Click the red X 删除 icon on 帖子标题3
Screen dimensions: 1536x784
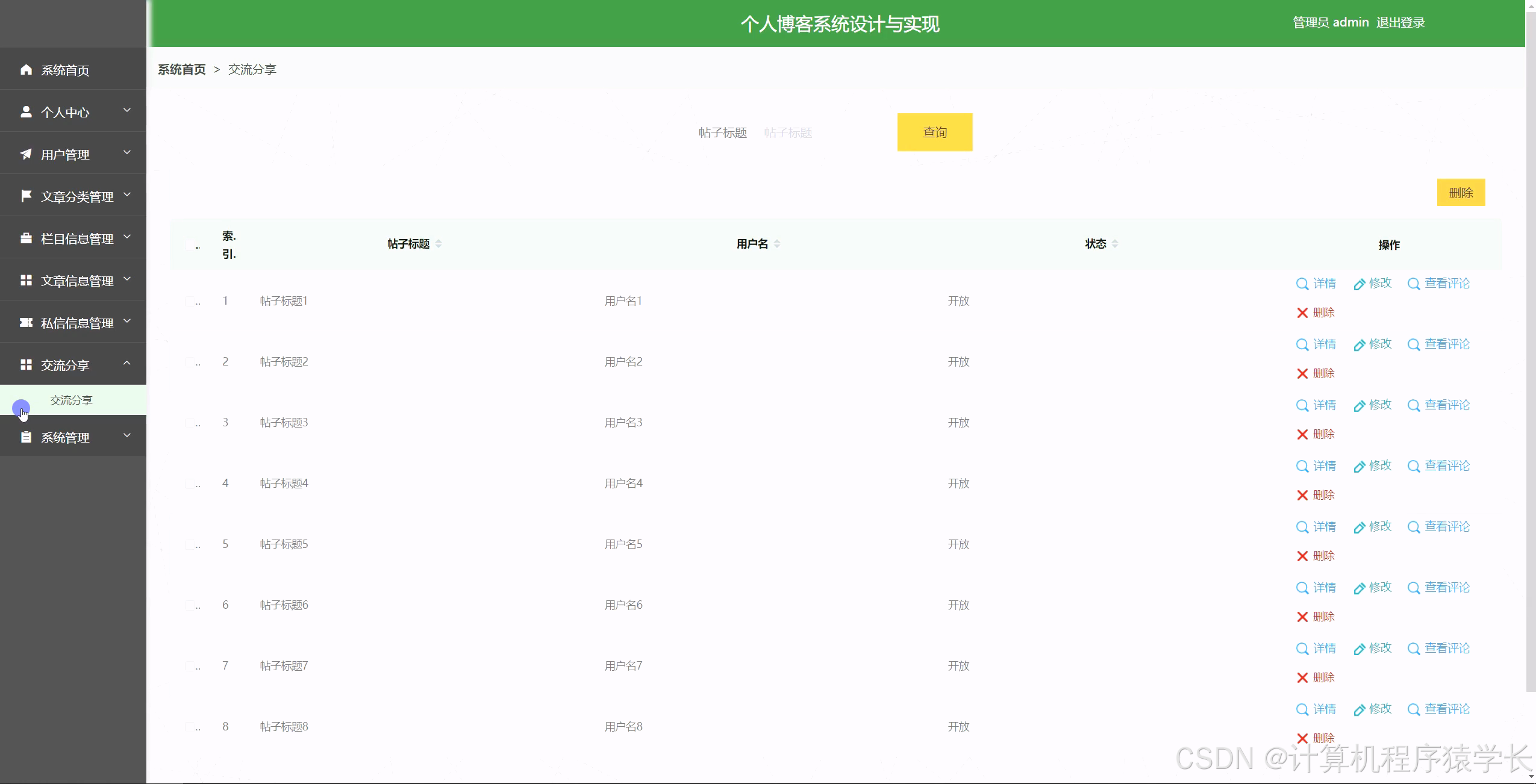click(1303, 434)
